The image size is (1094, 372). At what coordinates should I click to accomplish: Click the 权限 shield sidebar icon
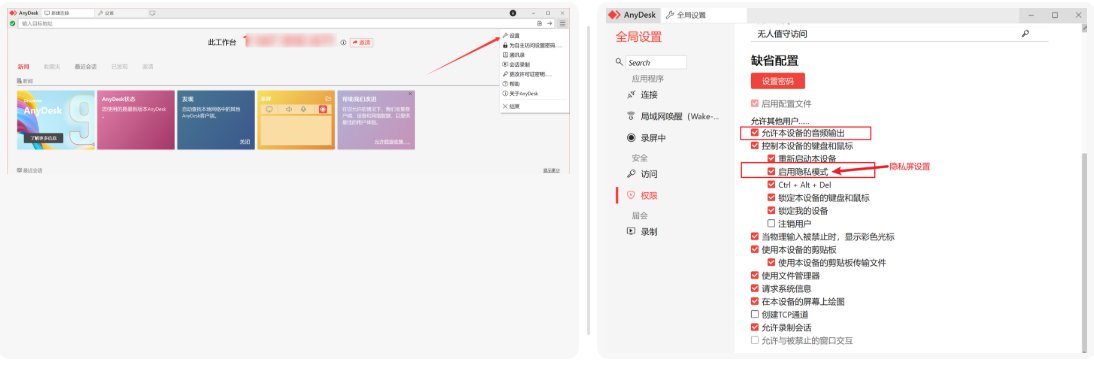coord(631,195)
